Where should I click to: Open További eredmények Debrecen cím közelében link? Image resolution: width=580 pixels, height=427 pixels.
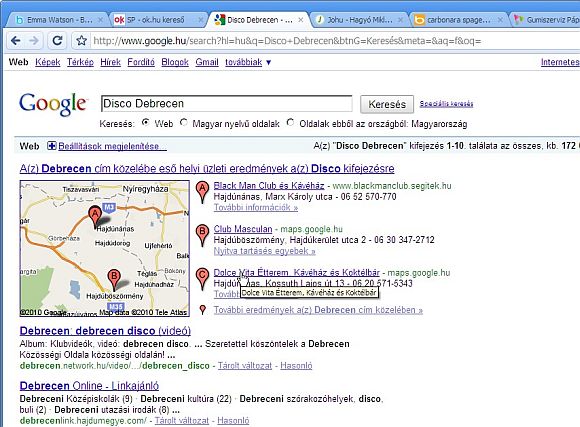[318, 310]
